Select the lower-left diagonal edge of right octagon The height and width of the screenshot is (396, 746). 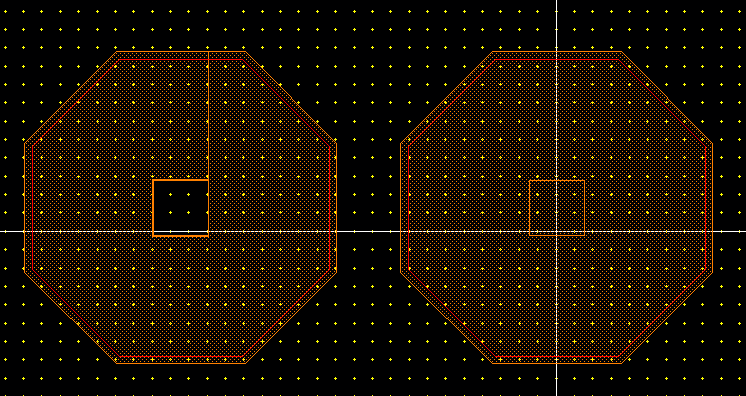click(x=446, y=318)
